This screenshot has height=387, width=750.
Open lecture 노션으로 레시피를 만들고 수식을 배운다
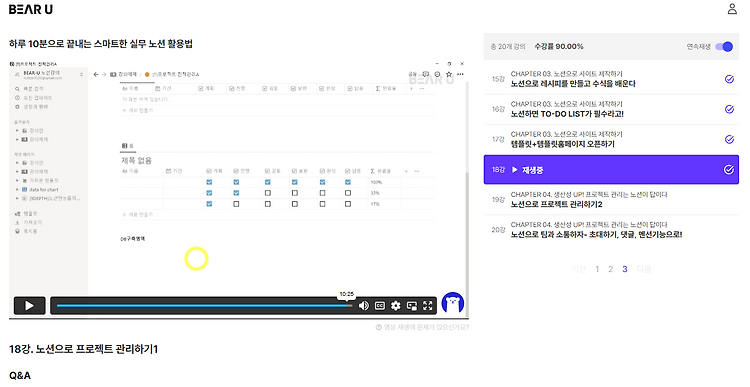pyautogui.click(x=573, y=84)
